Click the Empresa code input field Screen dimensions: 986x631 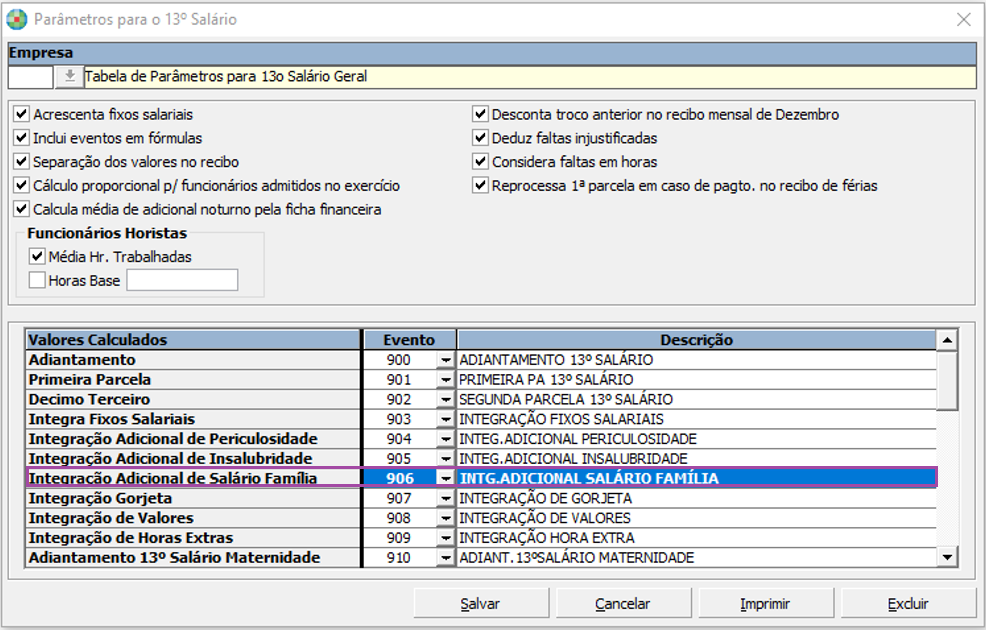(x=31, y=77)
